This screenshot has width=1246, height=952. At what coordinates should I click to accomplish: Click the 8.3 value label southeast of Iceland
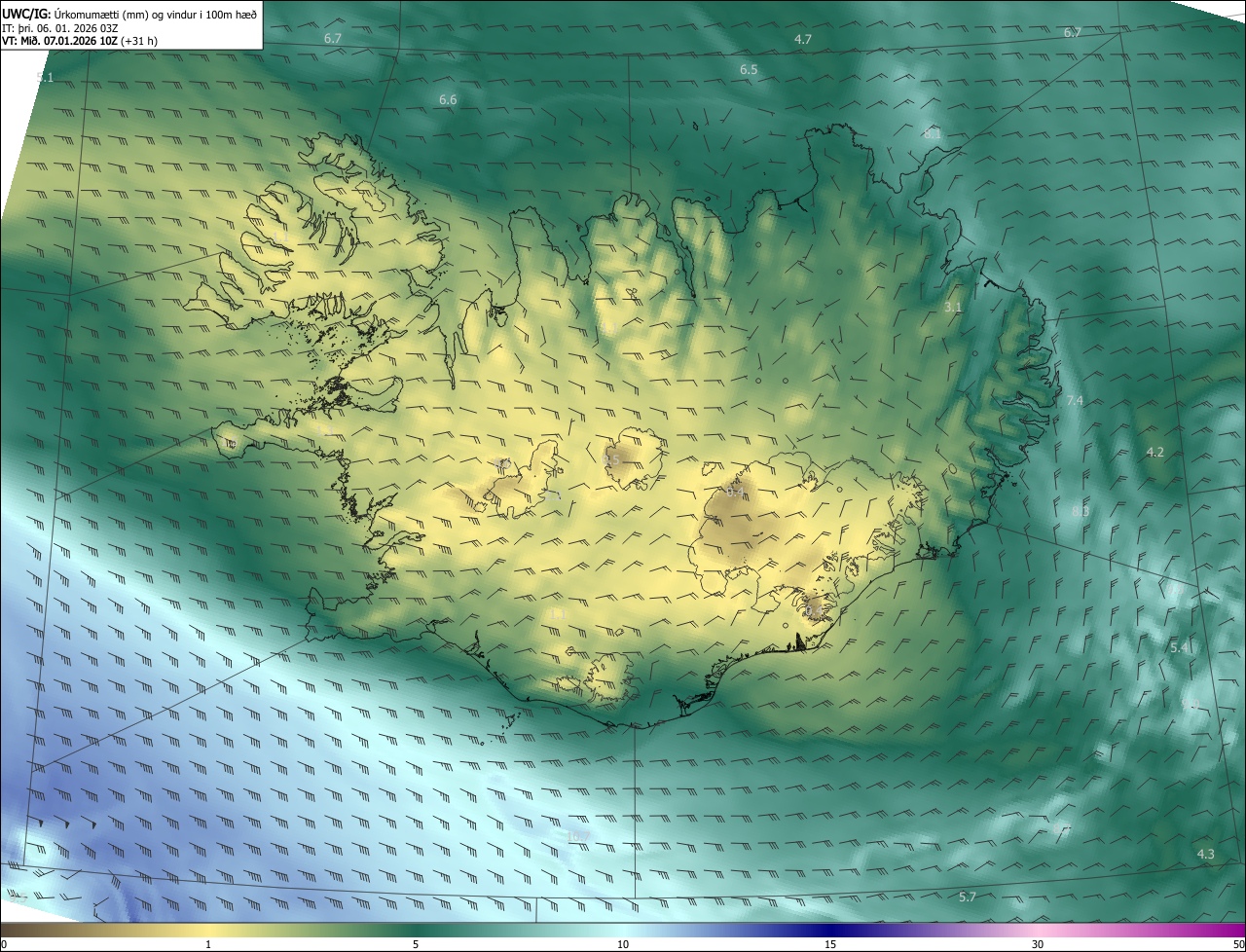(1081, 511)
